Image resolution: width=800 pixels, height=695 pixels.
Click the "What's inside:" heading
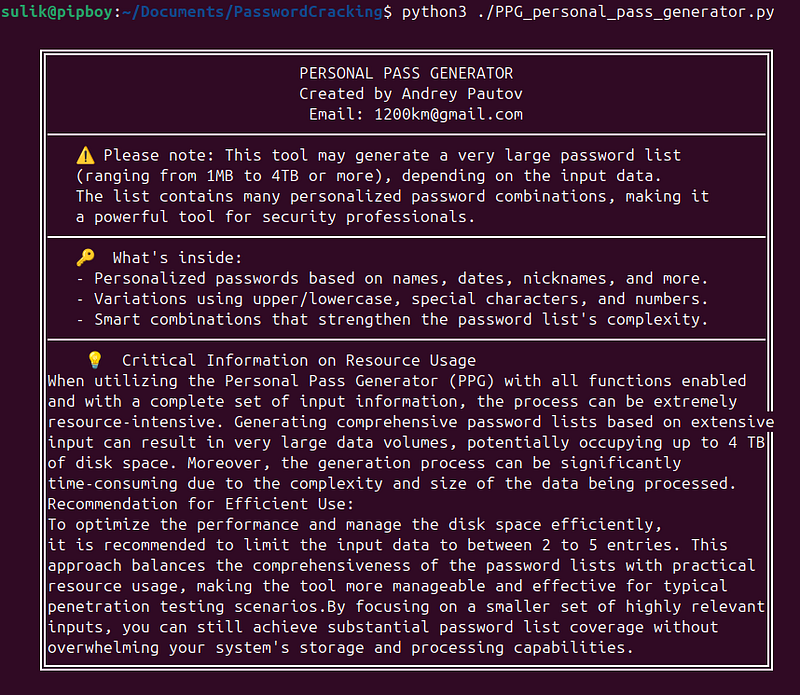177,258
